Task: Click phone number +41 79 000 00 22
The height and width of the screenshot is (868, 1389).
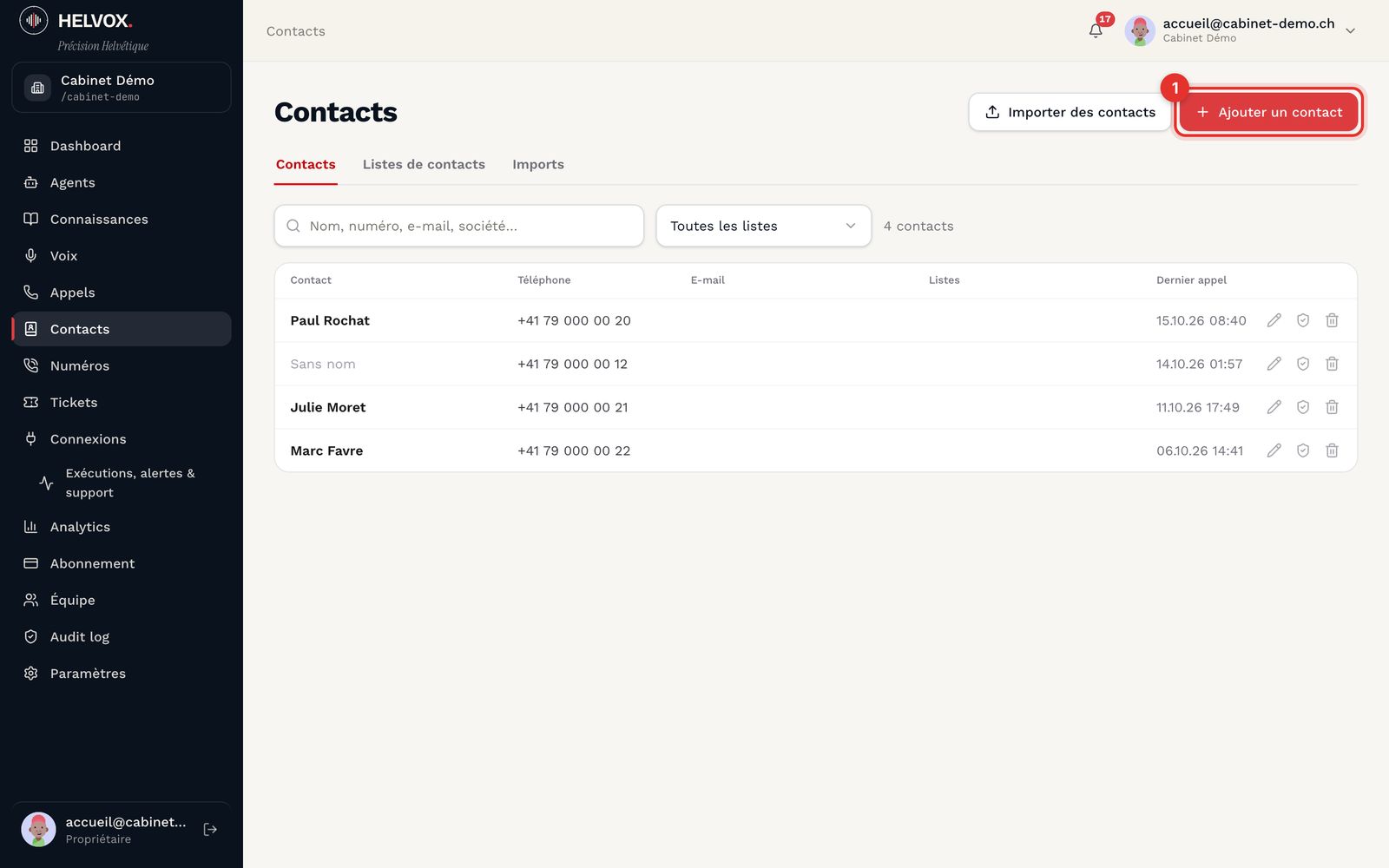Action: (x=574, y=450)
